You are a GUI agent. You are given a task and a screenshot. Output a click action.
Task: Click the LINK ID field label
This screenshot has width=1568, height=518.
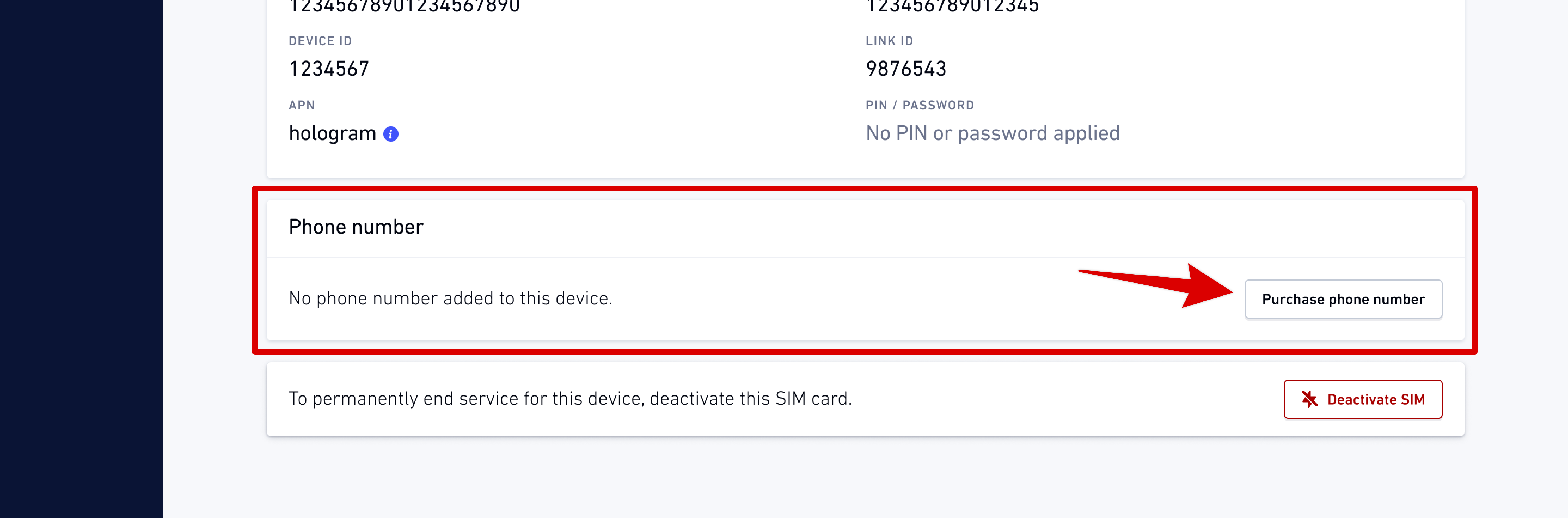889,41
